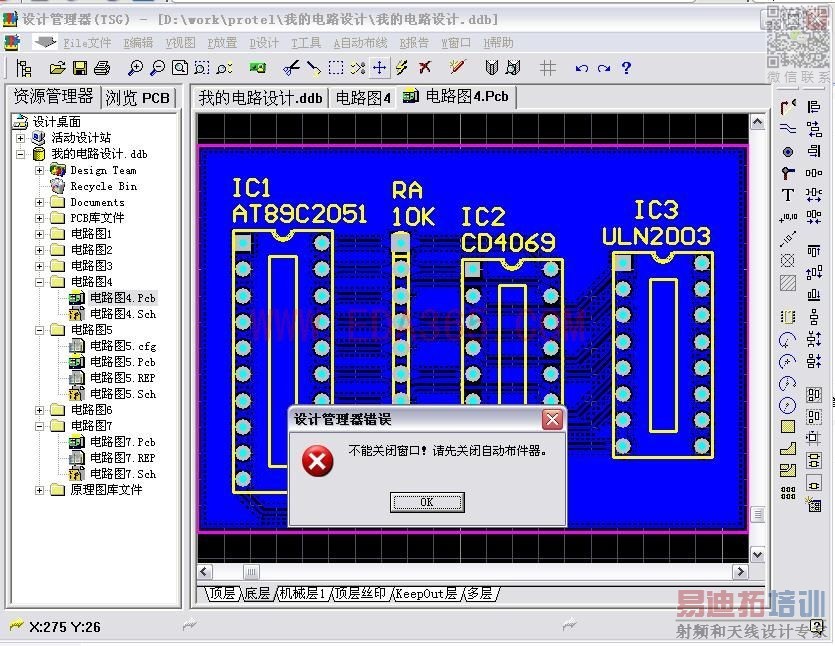Screen dimensions: 835x646
Task: Zoom out with the minus magnifier
Action: tap(157, 68)
